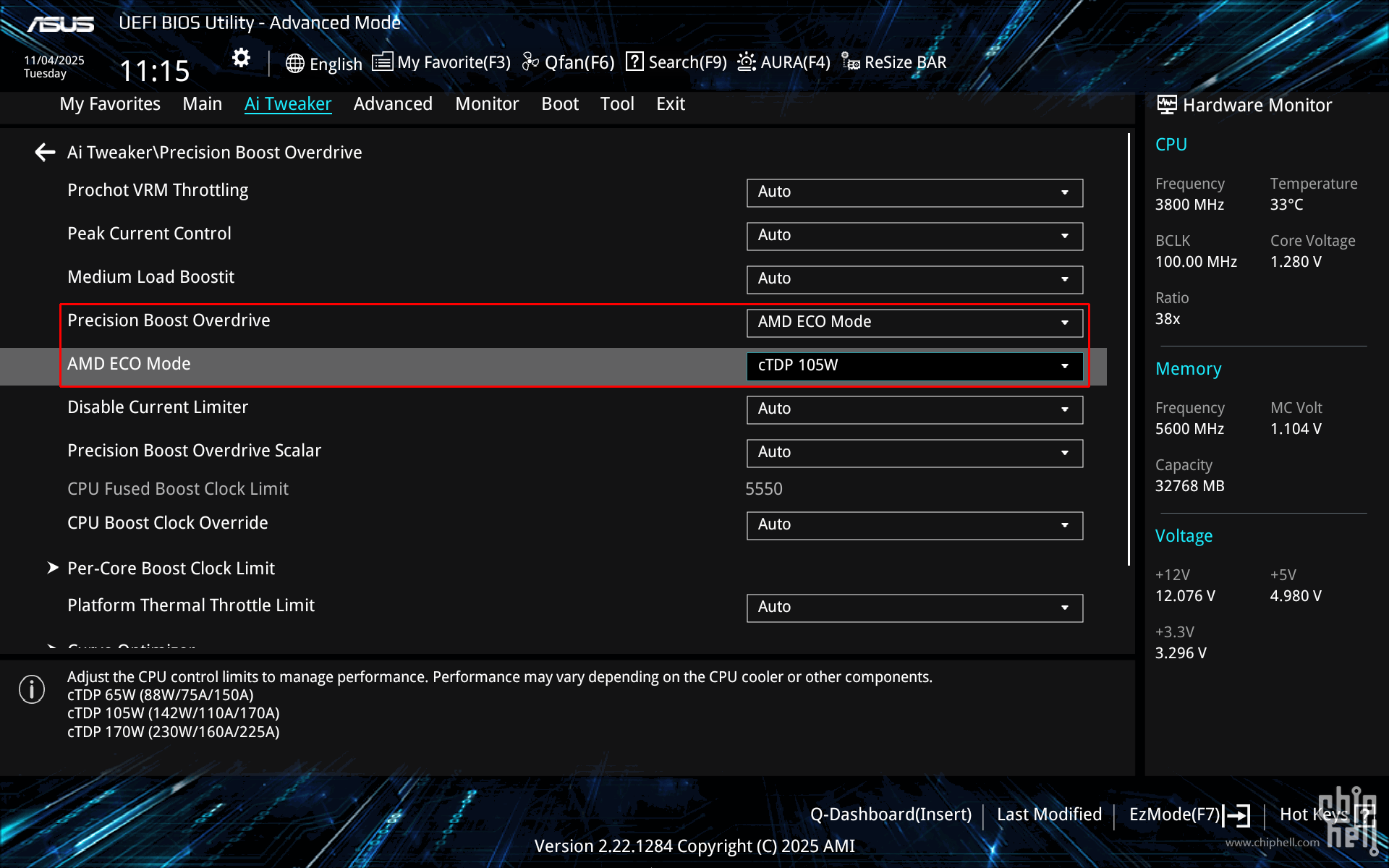Switch to the Advanced tab

tap(393, 104)
